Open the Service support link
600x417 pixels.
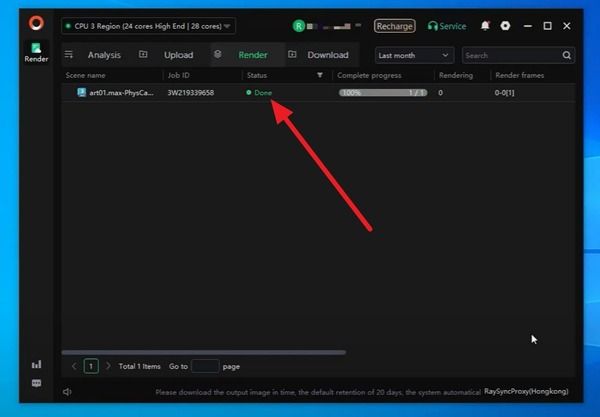click(x=453, y=26)
